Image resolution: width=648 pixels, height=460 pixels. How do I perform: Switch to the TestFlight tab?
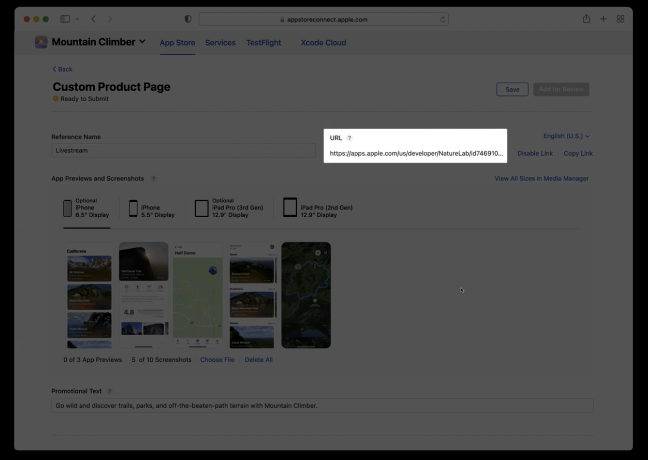click(x=264, y=43)
